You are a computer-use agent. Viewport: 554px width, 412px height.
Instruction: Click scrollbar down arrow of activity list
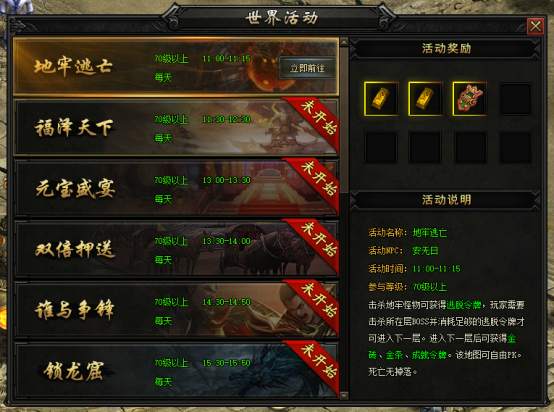tap(344, 395)
